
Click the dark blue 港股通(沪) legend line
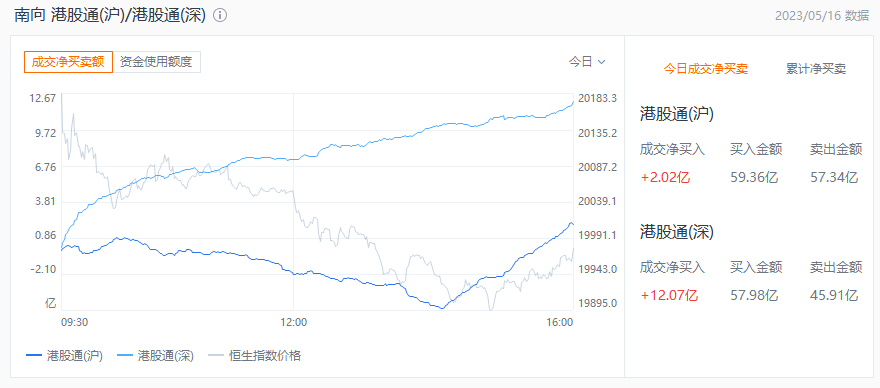coord(34,355)
